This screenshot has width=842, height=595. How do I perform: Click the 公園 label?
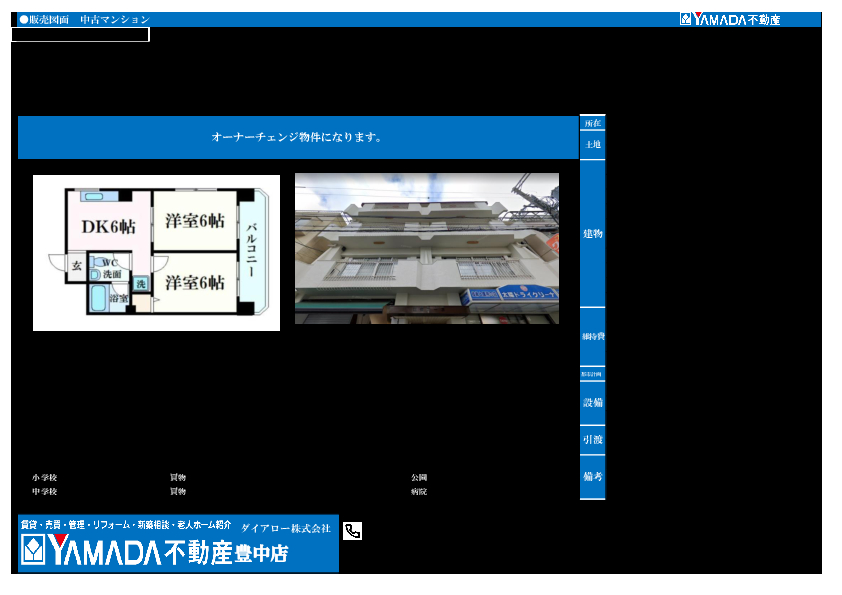point(419,478)
